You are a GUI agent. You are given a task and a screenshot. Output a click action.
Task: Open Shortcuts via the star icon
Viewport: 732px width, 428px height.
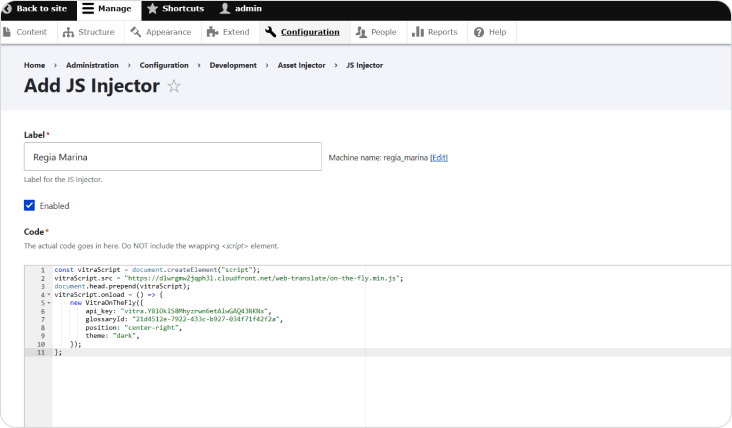(152, 8)
